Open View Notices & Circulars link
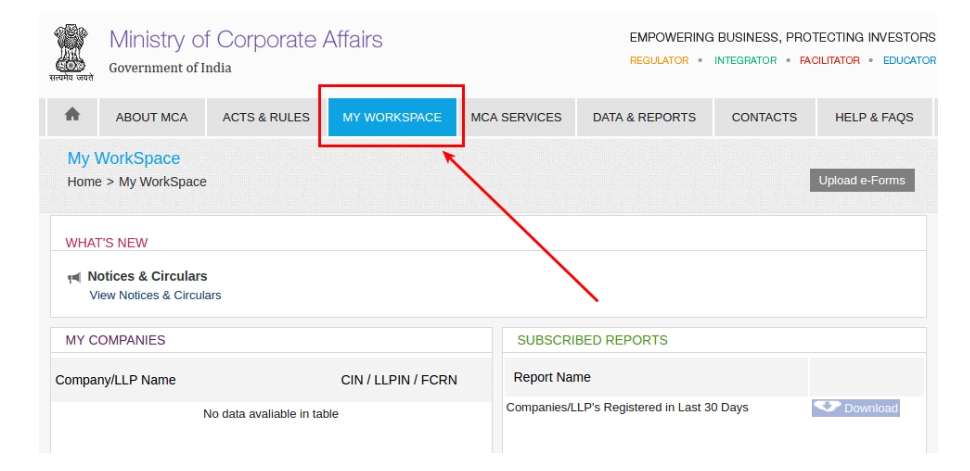 155,295
